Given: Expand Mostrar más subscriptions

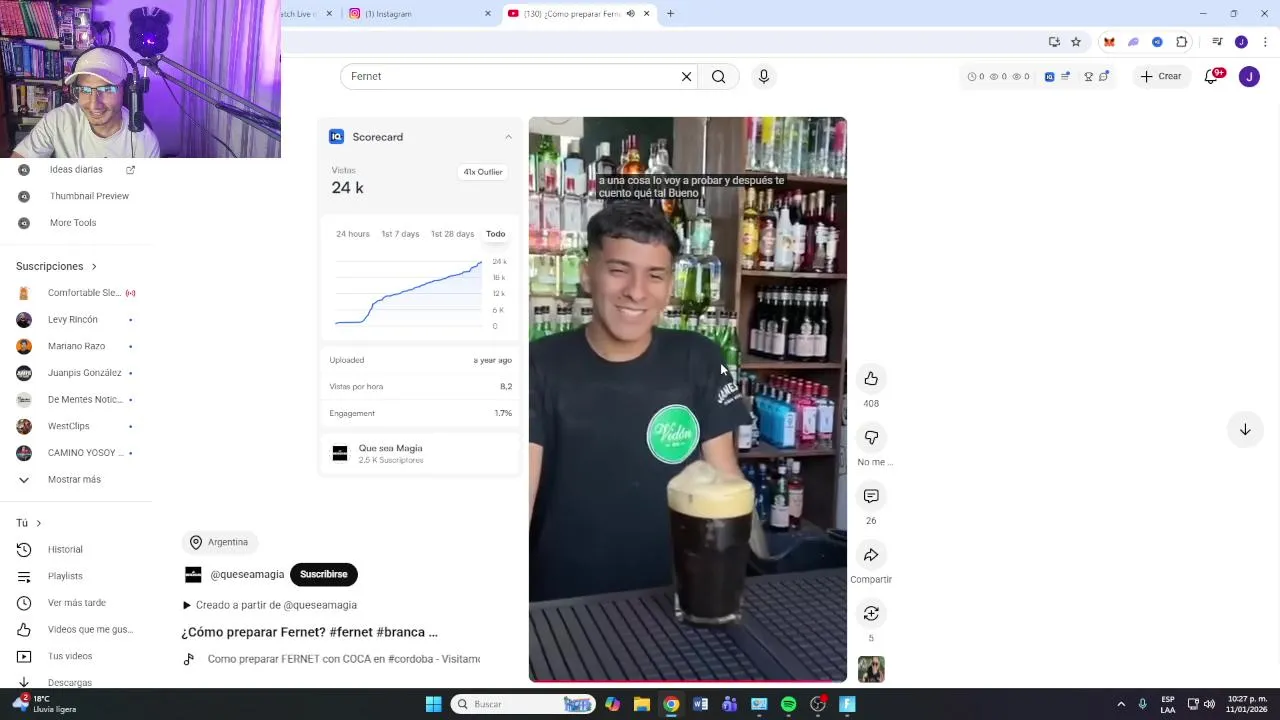Looking at the screenshot, I should click(75, 479).
